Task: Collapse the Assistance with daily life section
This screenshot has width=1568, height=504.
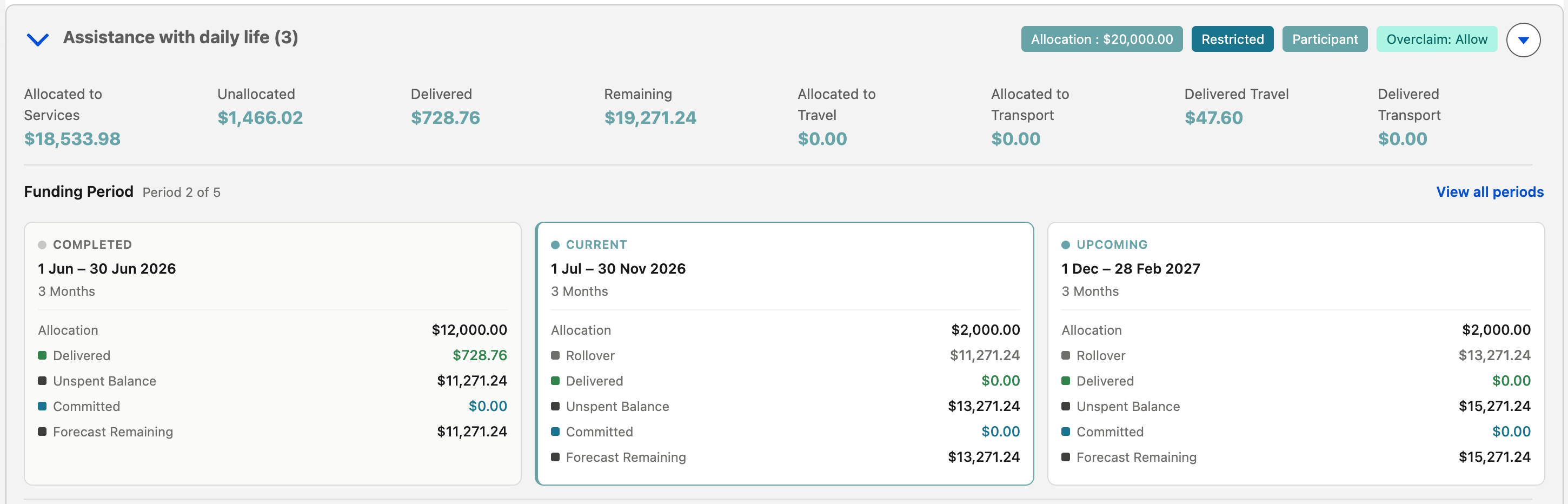Action: [x=38, y=39]
